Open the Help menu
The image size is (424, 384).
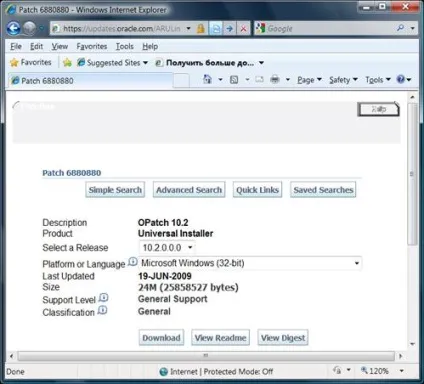pyautogui.click(x=150, y=46)
